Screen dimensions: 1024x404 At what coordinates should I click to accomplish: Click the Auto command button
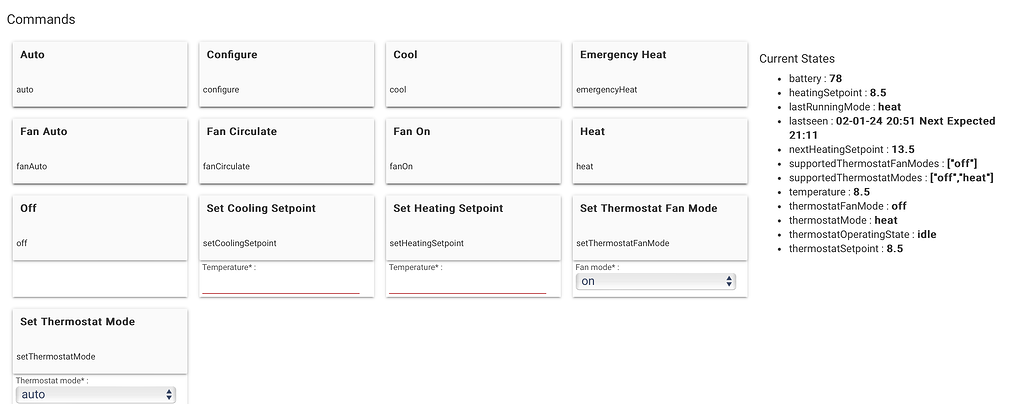99,72
